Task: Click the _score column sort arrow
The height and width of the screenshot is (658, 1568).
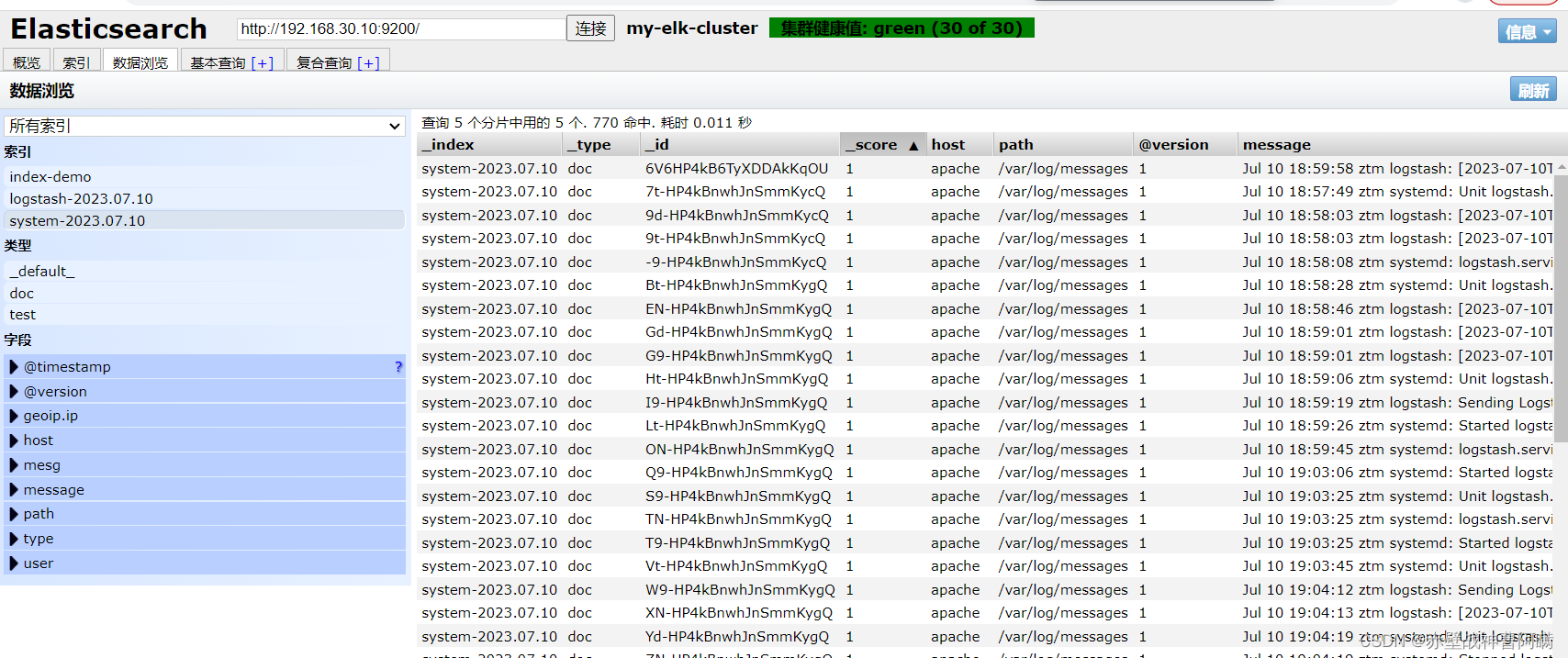Action: point(913,145)
